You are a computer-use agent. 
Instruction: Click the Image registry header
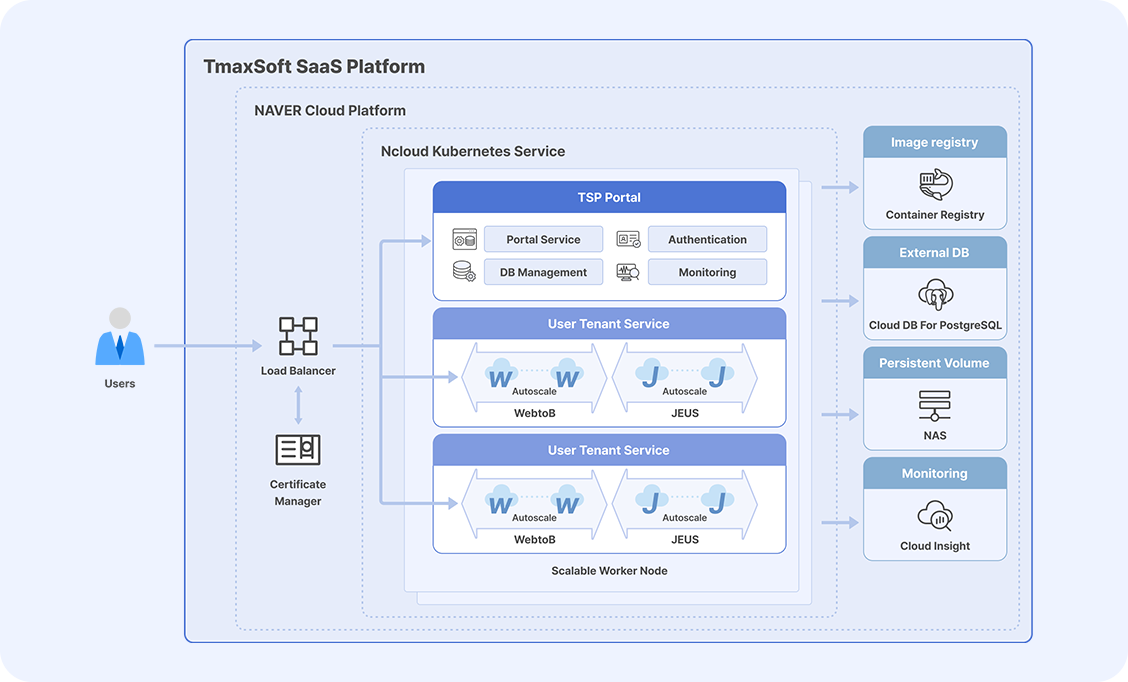click(935, 142)
